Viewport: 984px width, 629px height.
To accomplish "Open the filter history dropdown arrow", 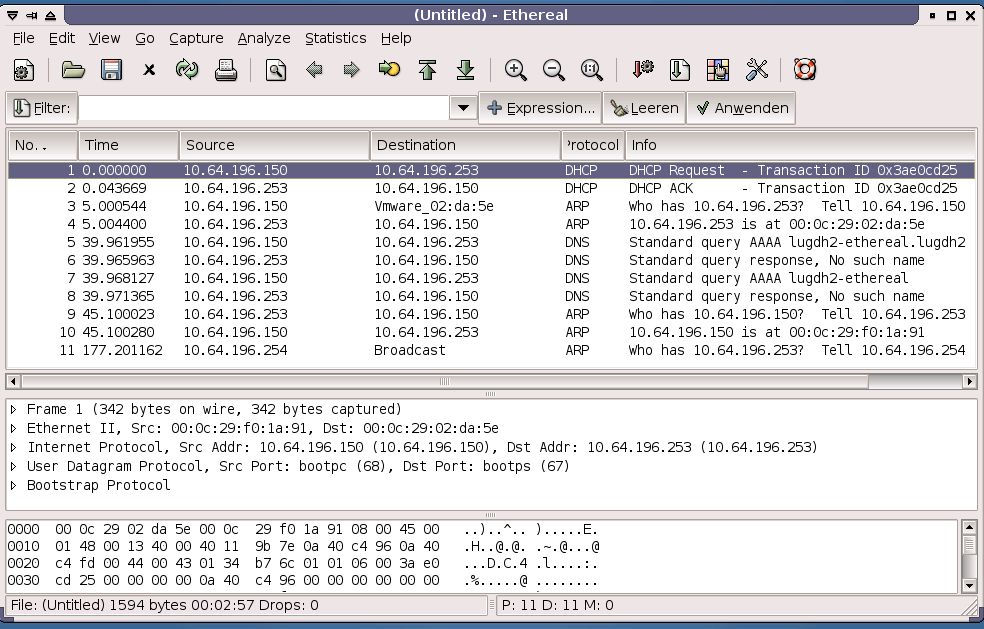I will click(463, 108).
